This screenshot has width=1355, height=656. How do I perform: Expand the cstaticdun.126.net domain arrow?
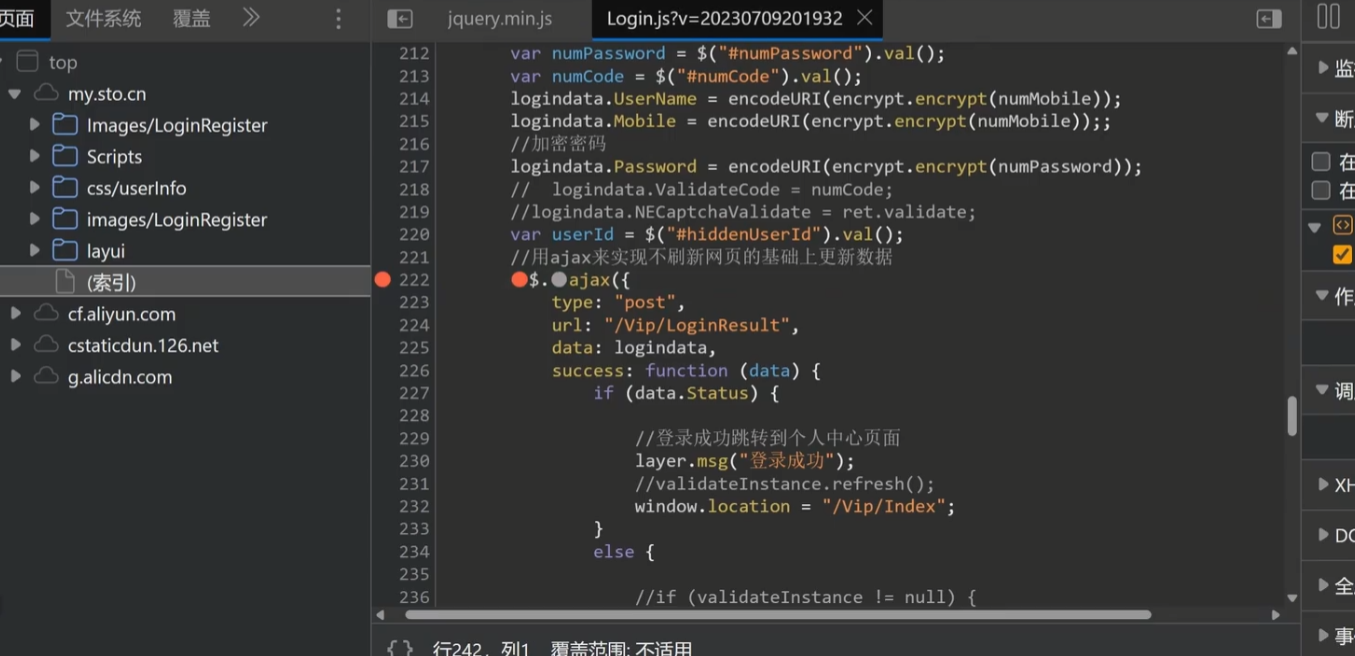pyautogui.click(x=15, y=345)
